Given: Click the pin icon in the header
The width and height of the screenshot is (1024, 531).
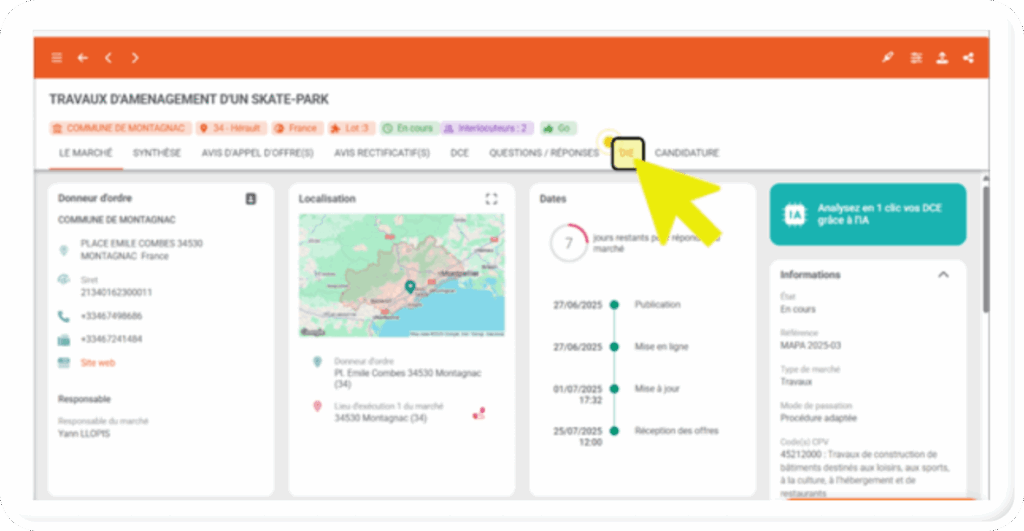Looking at the screenshot, I should (887, 58).
